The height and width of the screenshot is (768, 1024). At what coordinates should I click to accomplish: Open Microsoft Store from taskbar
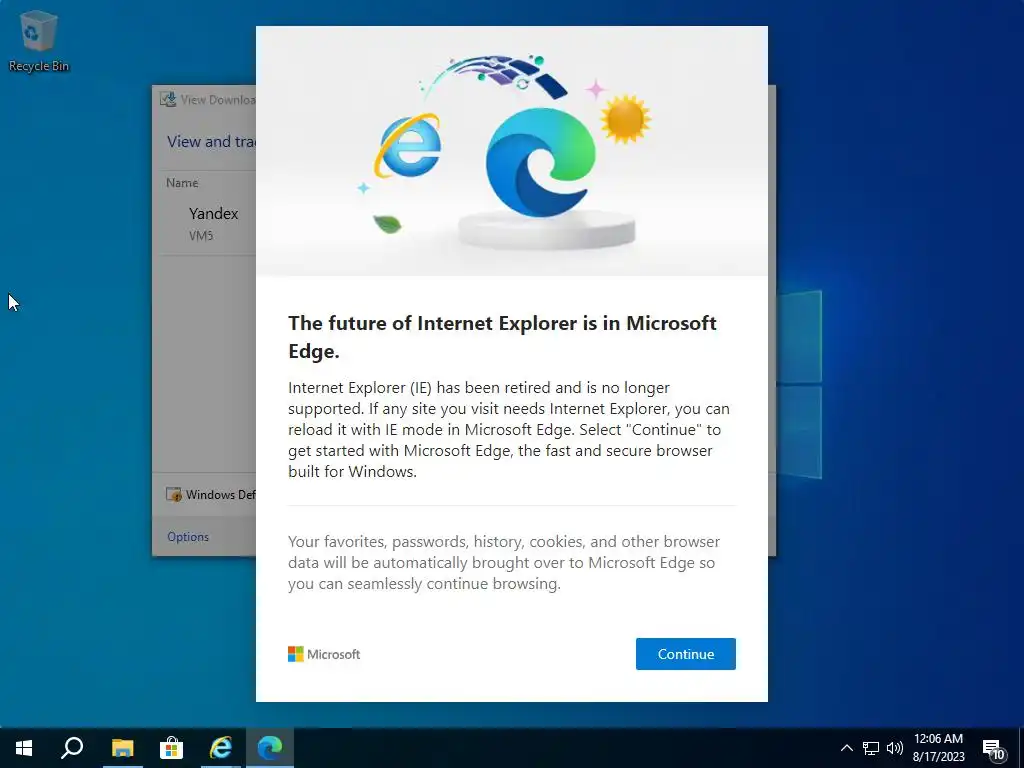171,748
